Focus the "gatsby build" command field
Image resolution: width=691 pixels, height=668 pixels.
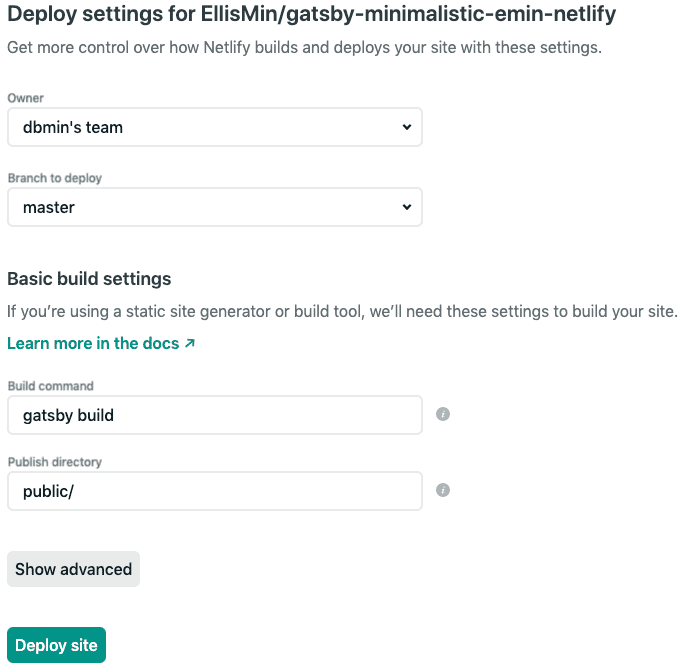(215, 415)
